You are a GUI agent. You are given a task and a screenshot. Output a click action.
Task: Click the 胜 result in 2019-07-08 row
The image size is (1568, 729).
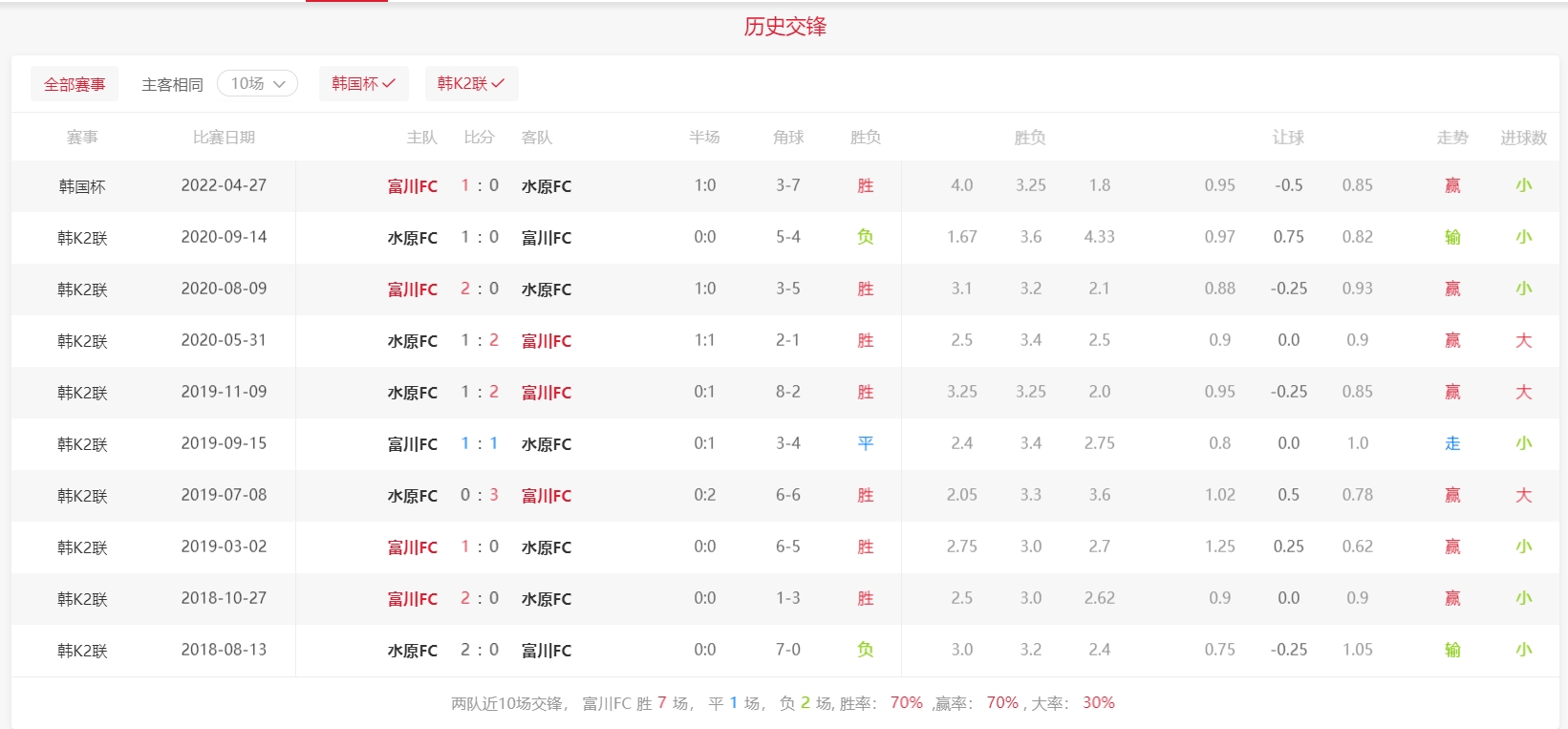pyautogui.click(x=865, y=495)
